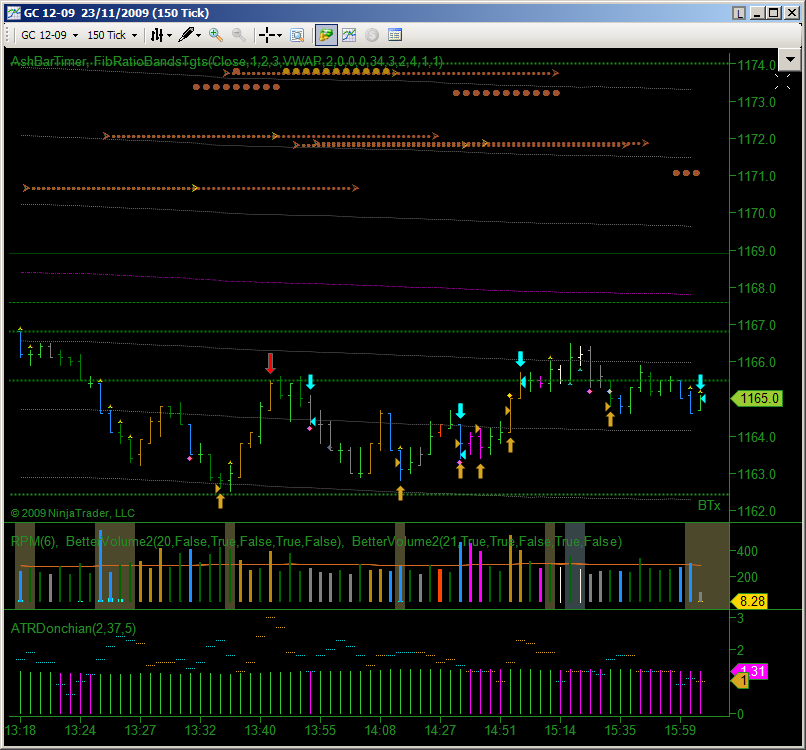
Task: Expand the chart style dropdown arrow
Action: pyautogui.click(x=169, y=35)
